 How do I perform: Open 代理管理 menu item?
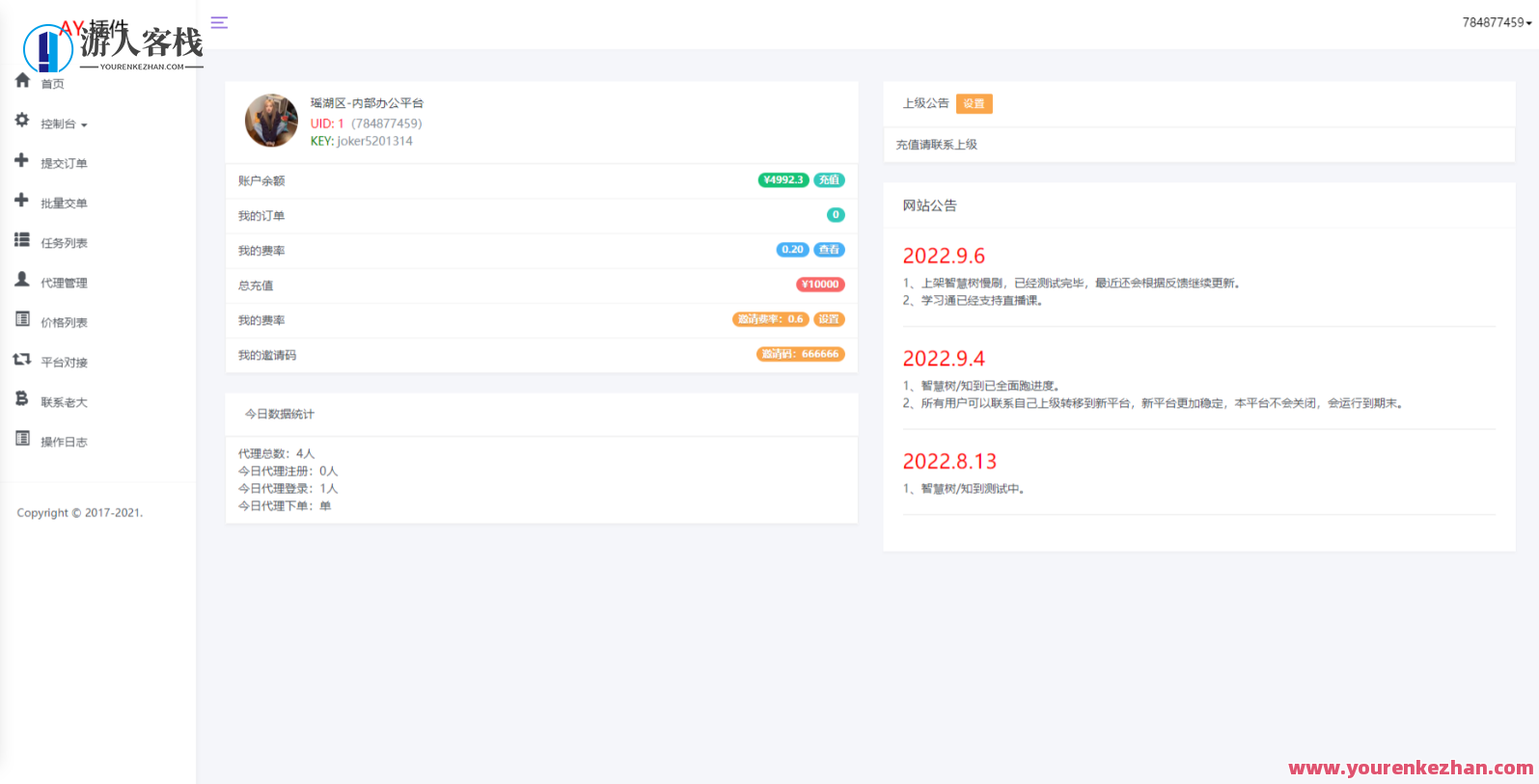click(x=64, y=284)
